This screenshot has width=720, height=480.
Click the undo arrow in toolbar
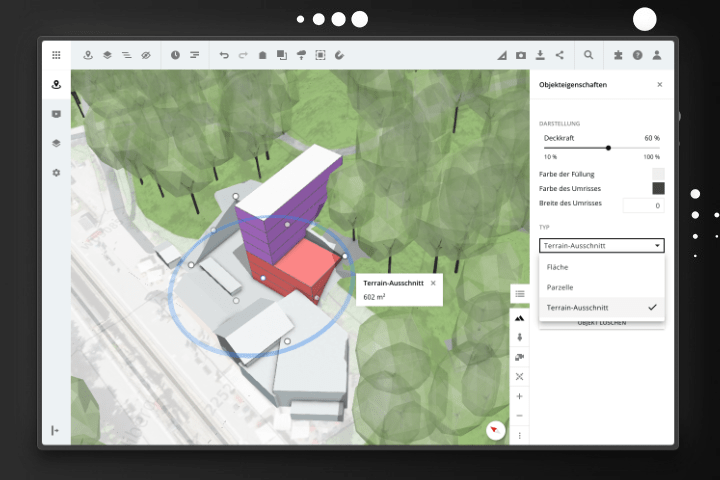coord(224,55)
